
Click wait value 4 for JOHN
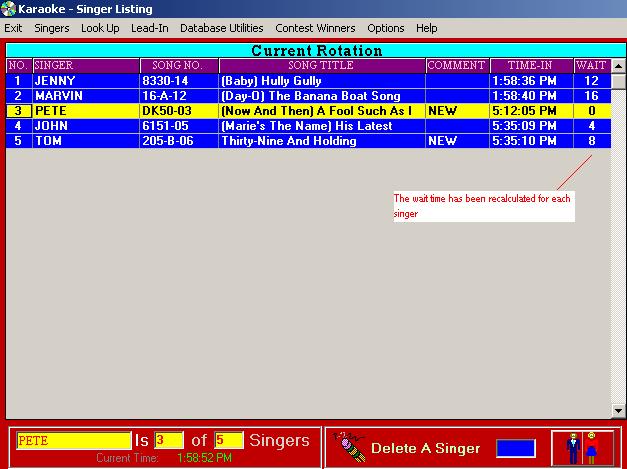click(x=591, y=126)
